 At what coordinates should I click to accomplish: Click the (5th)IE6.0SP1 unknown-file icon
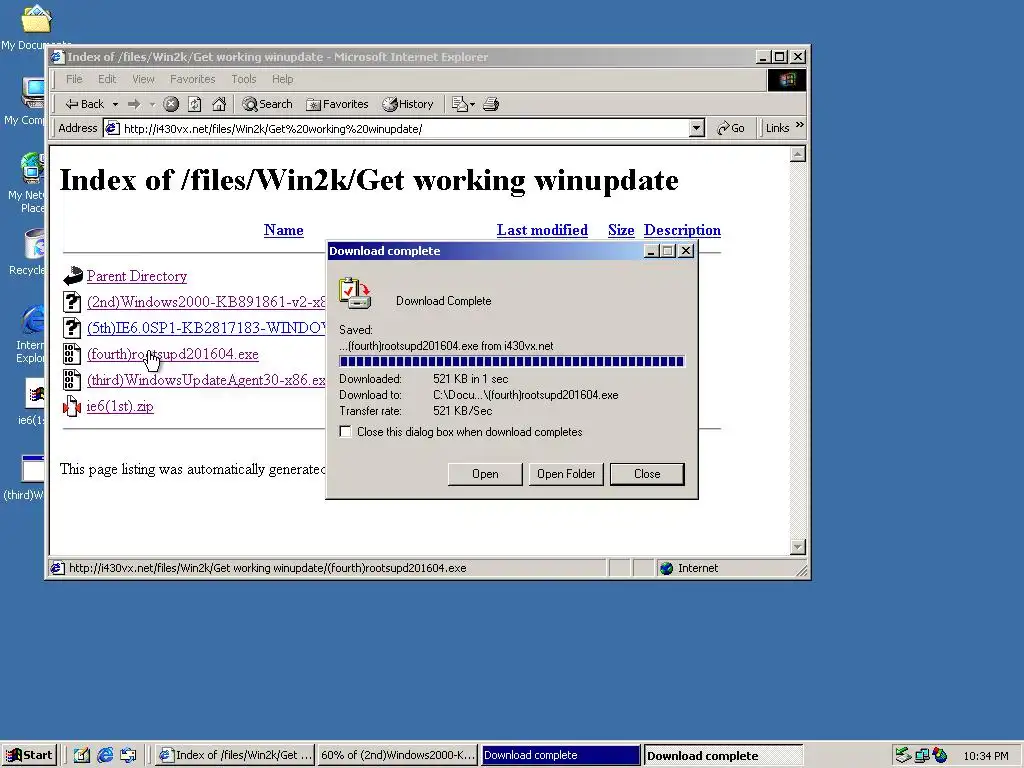pyautogui.click(x=72, y=328)
